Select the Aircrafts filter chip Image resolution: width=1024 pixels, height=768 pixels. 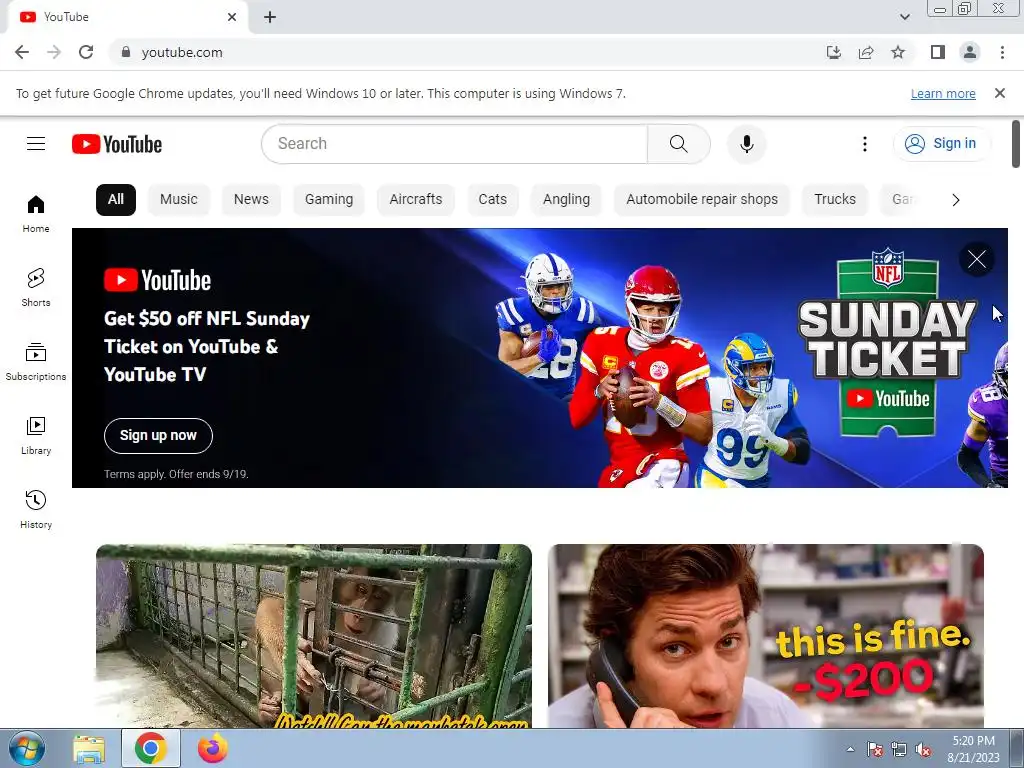coord(415,200)
